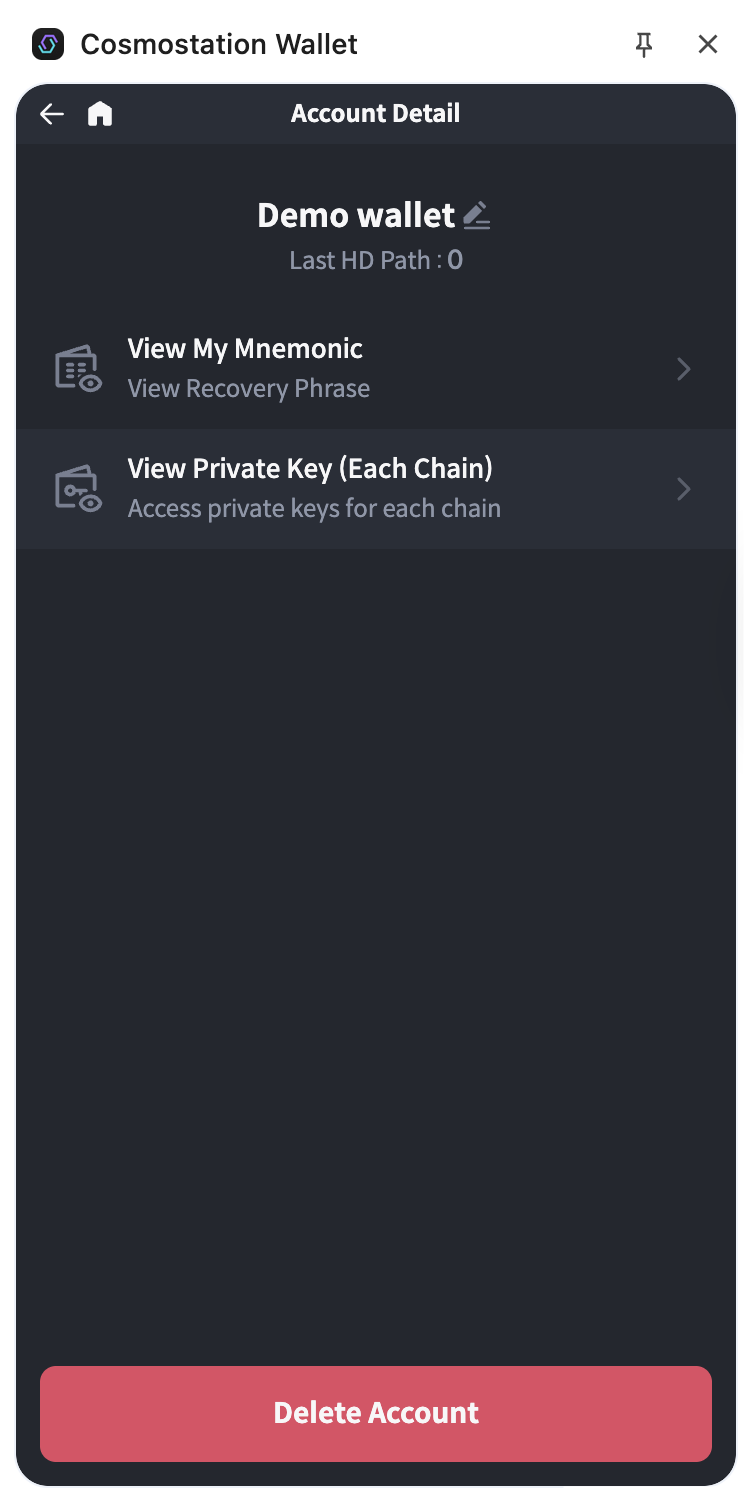Click the home icon in header
The height and width of the screenshot is (1504, 754).
[100, 114]
